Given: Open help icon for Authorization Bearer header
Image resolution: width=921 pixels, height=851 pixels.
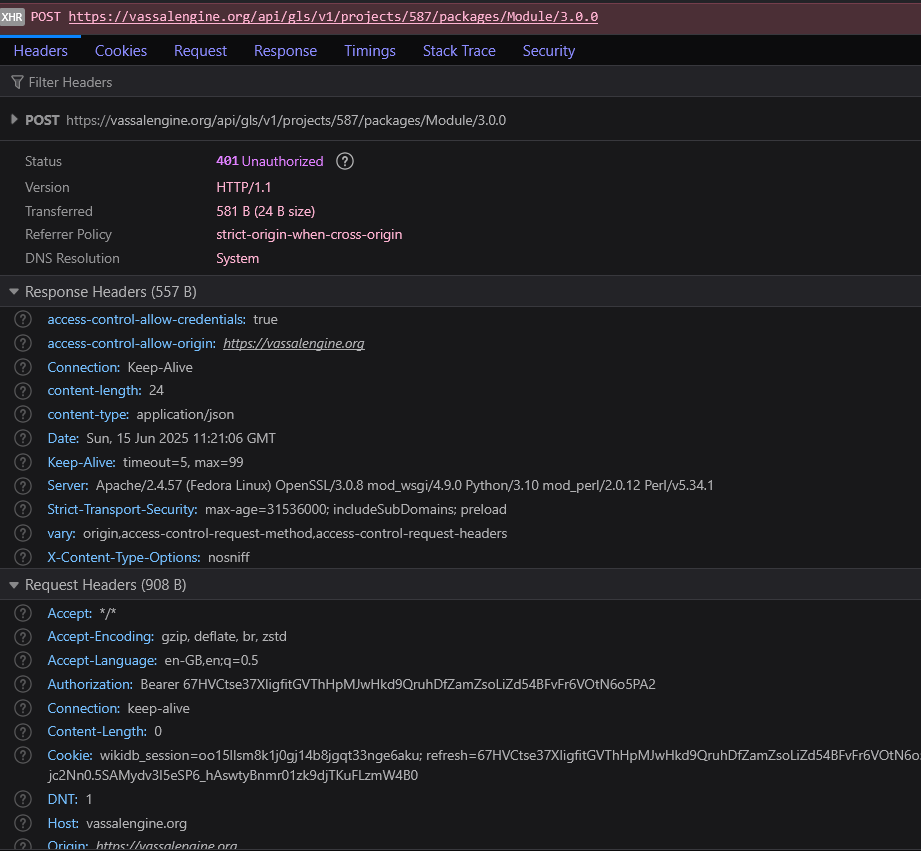Looking at the screenshot, I should tap(23, 684).
